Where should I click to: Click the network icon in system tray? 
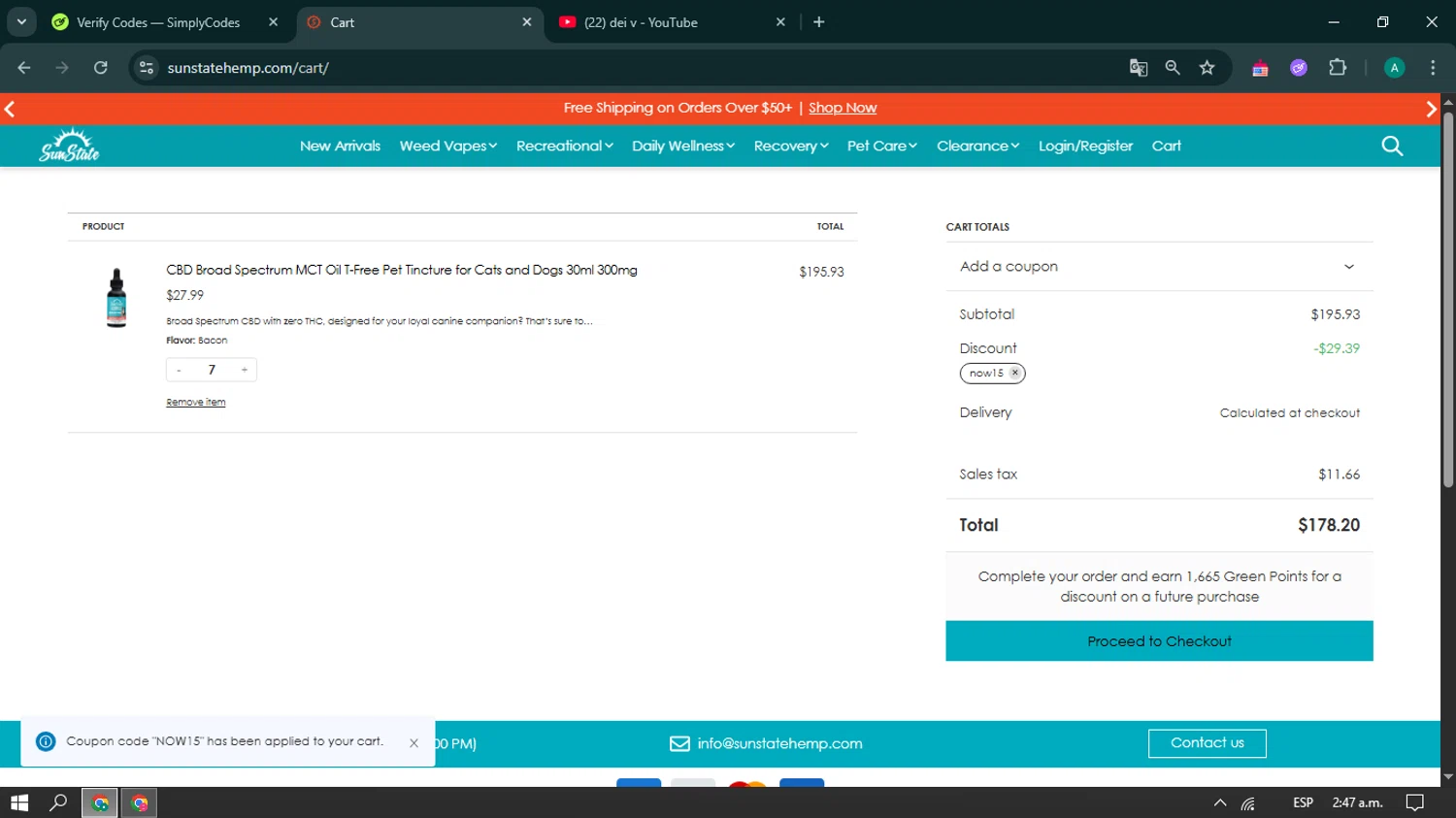[x=1248, y=803]
